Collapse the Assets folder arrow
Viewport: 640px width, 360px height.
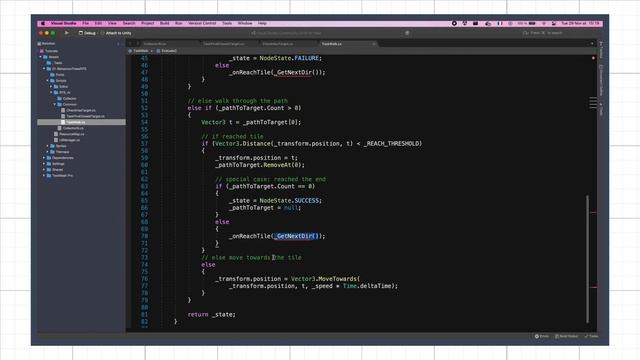click(x=41, y=57)
